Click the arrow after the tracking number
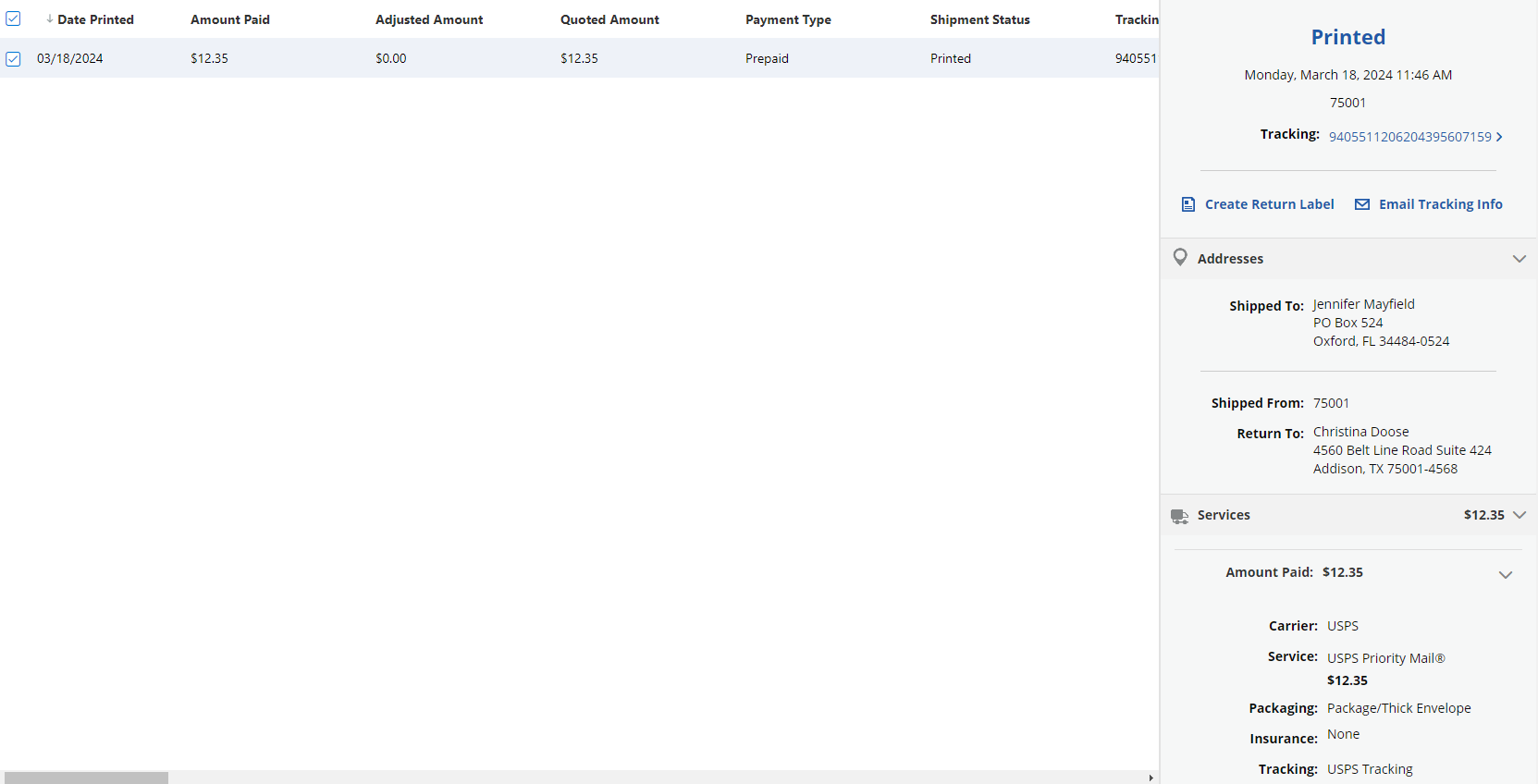 coord(1499,137)
